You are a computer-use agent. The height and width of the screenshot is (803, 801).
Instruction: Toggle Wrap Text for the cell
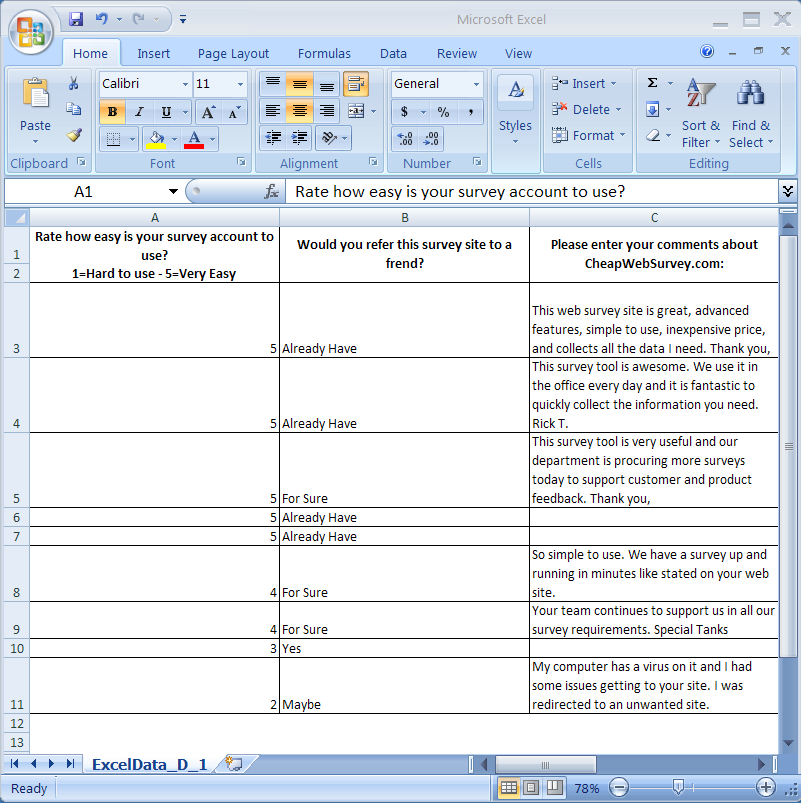pyautogui.click(x=355, y=84)
